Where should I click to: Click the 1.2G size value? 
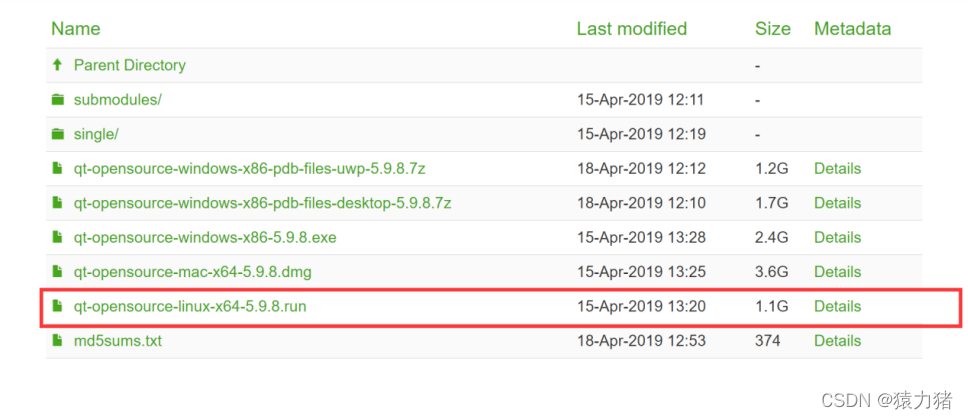(771, 168)
